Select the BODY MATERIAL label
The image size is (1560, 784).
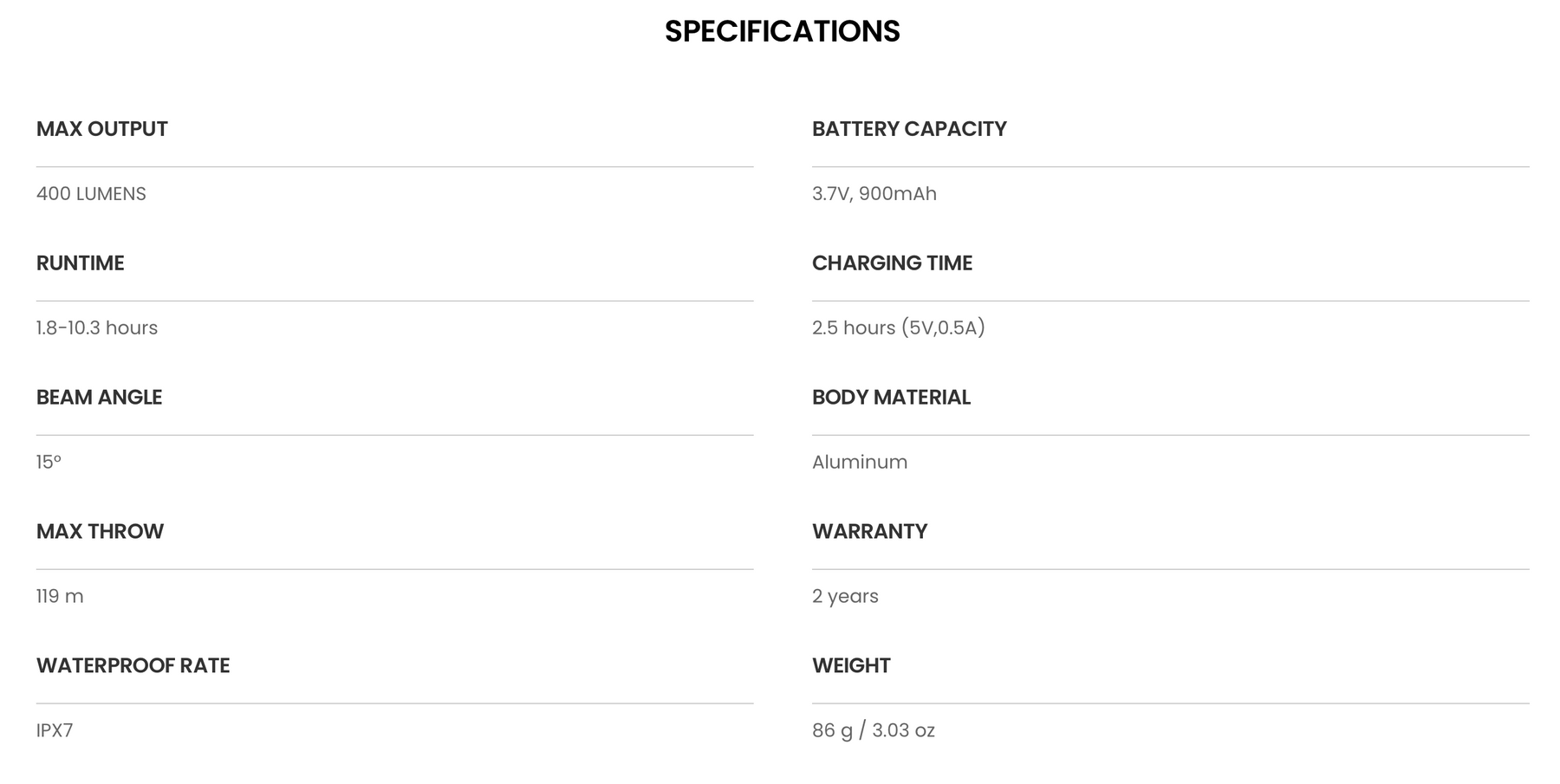891,398
